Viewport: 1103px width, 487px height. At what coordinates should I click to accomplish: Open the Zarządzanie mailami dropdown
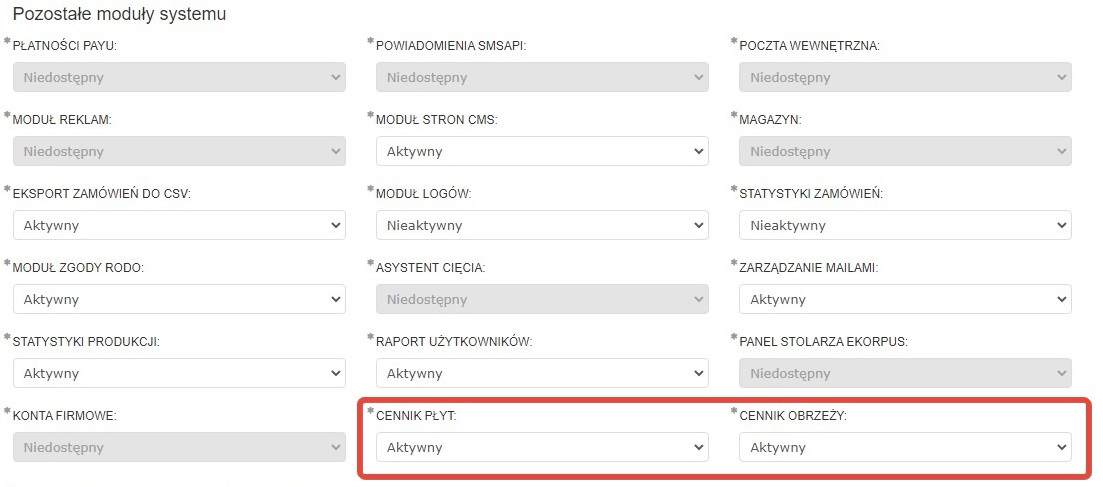tap(905, 299)
